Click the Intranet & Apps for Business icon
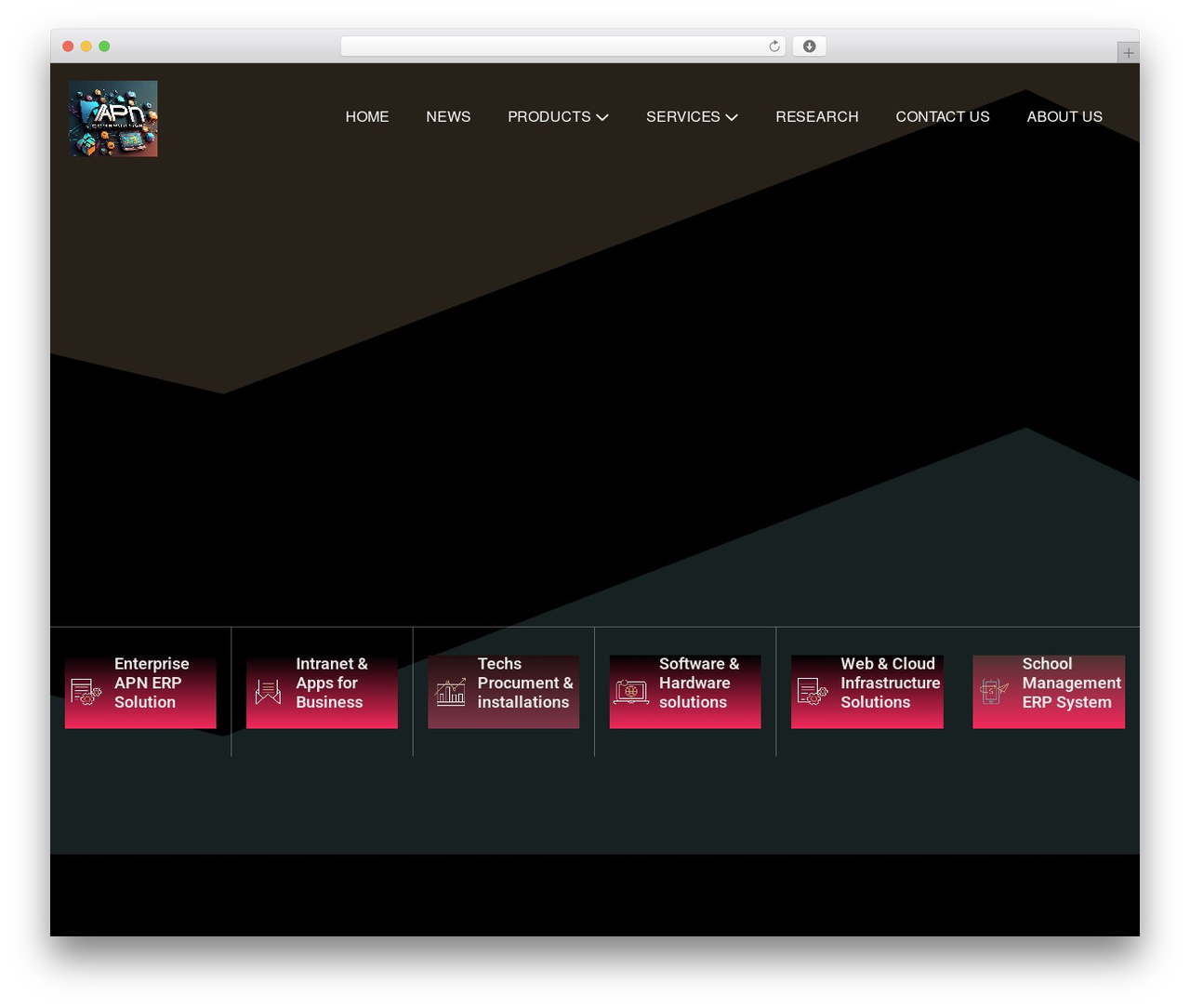This screenshot has width=1190, height=1008. (268, 692)
